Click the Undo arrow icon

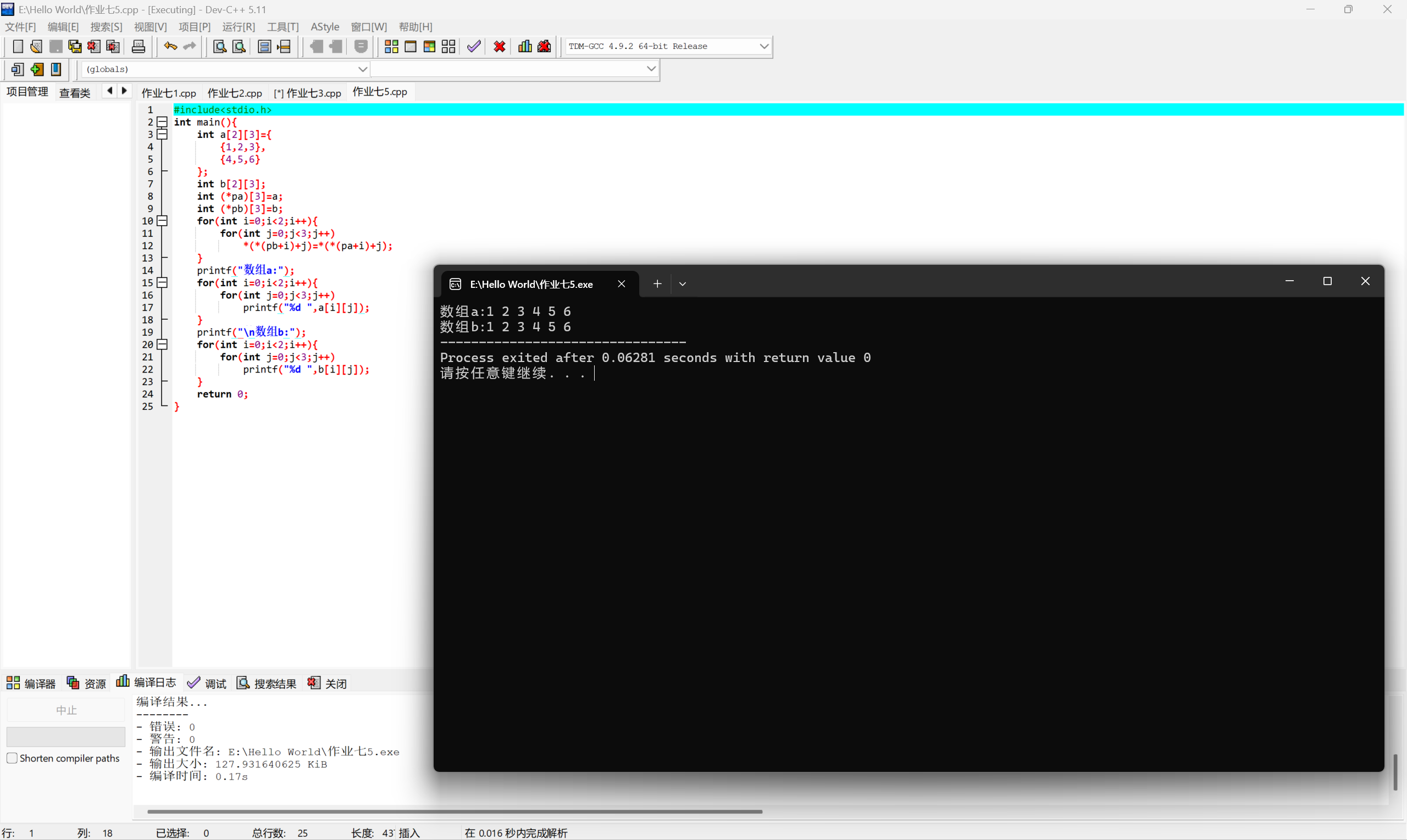170,46
